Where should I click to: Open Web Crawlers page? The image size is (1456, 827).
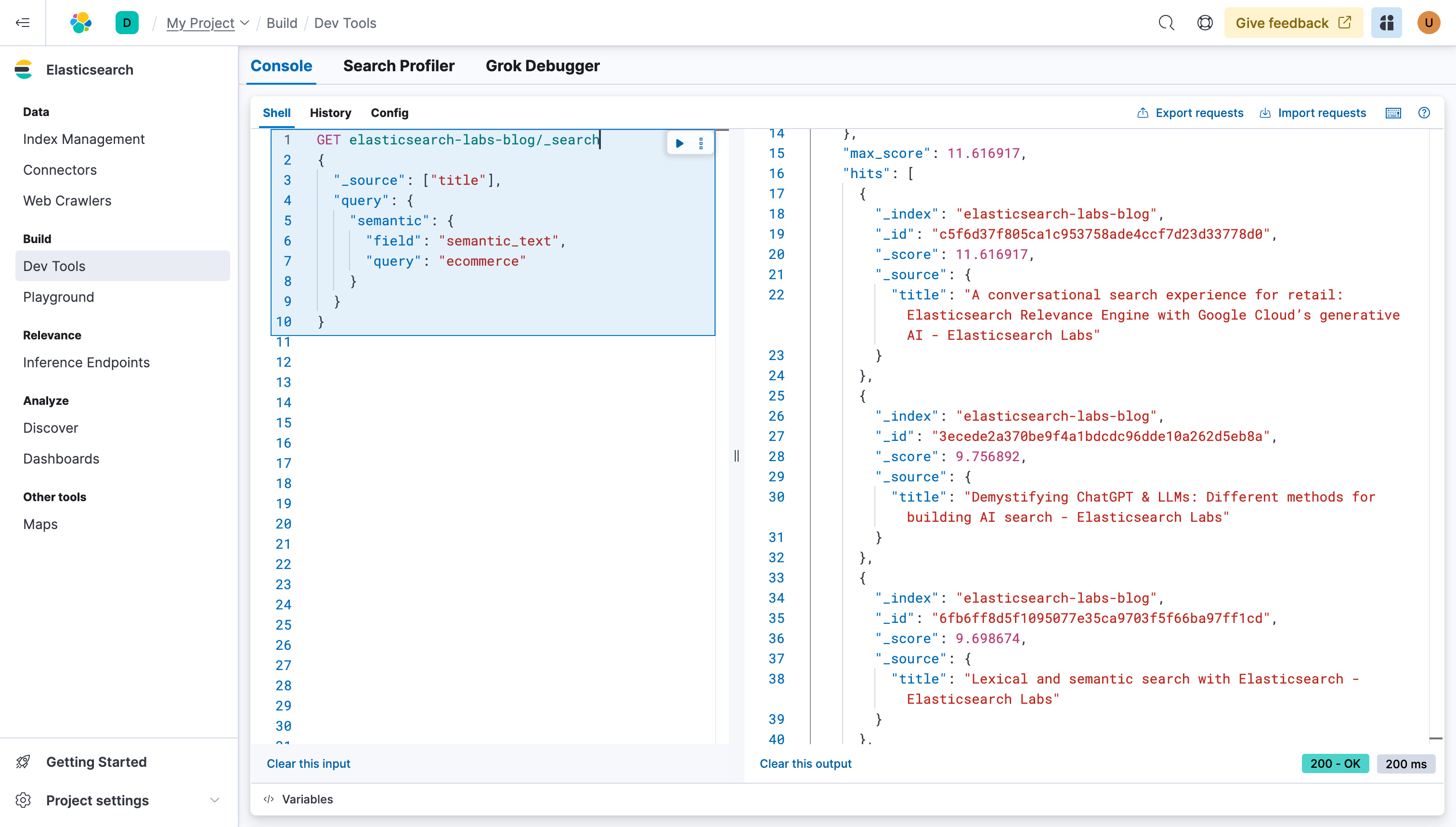pos(67,201)
